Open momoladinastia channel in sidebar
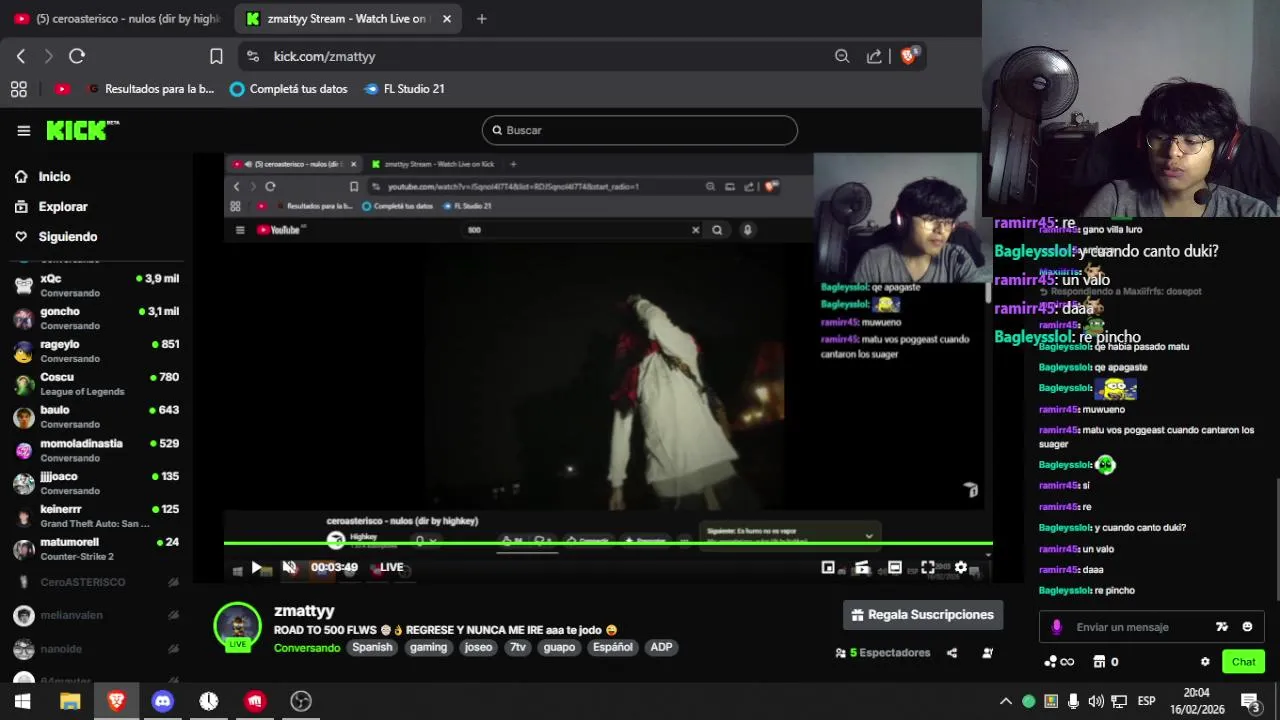 pyautogui.click(x=96, y=450)
